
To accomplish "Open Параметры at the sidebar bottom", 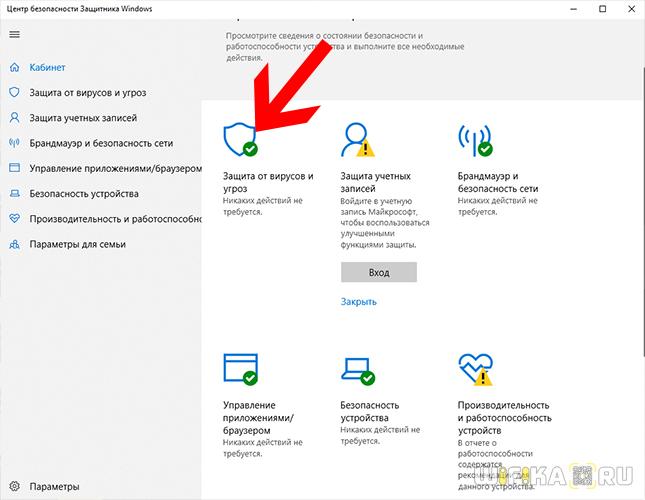I will point(54,486).
